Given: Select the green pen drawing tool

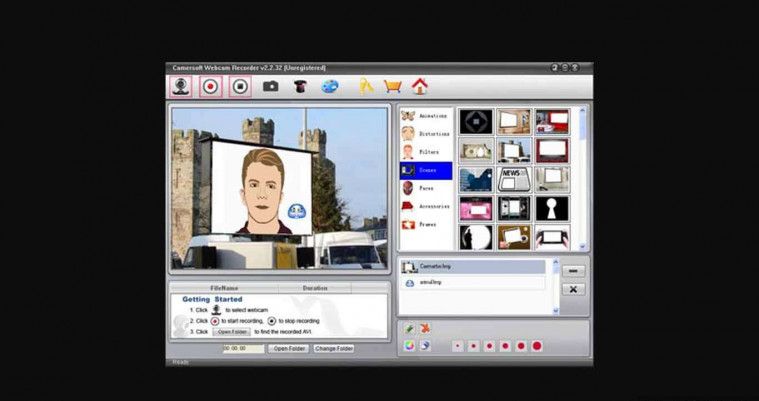Looking at the screenshot, I should click(410, 329).
